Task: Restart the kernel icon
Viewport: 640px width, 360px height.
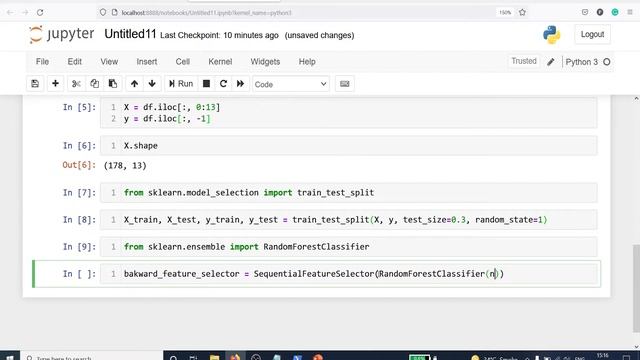Action: point(223,84)
